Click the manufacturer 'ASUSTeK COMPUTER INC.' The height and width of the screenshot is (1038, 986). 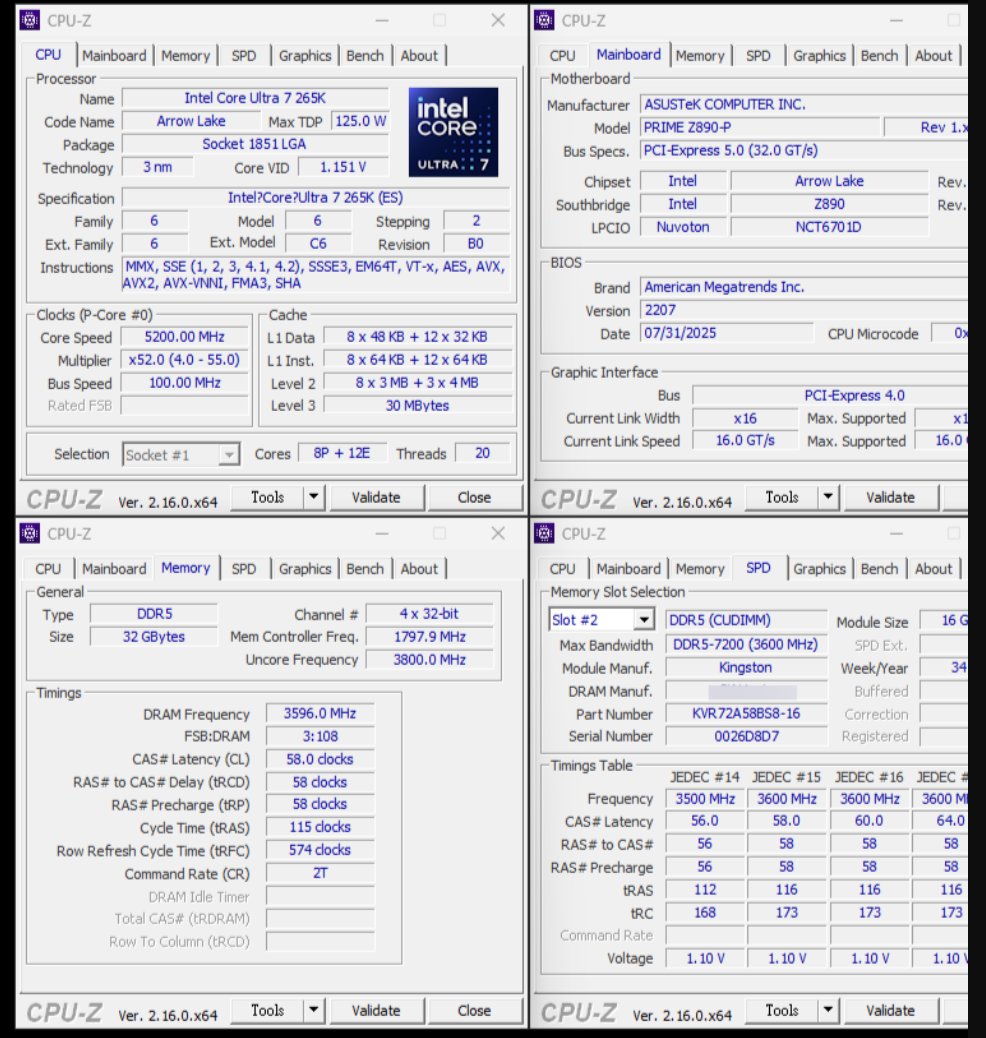pos(803,105)
